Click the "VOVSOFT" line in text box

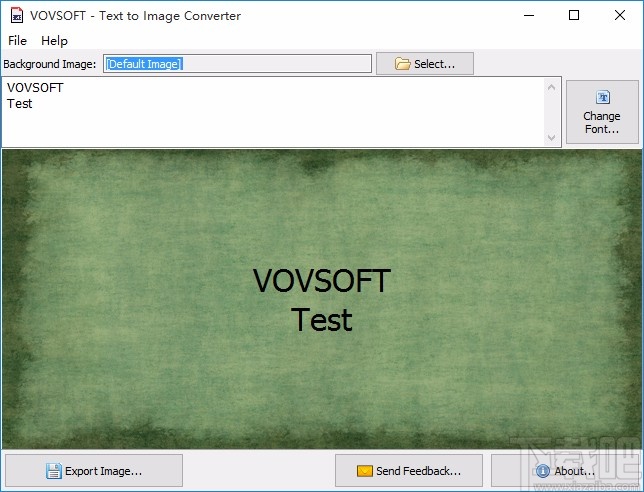pos(35,87)
